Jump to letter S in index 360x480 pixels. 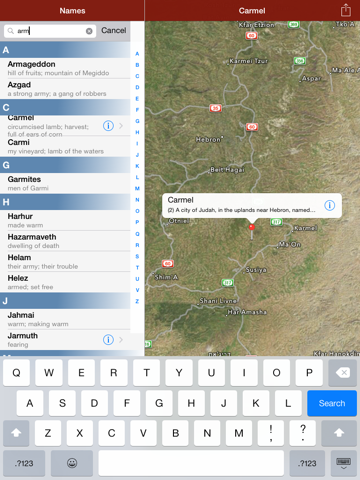(137, 256)
